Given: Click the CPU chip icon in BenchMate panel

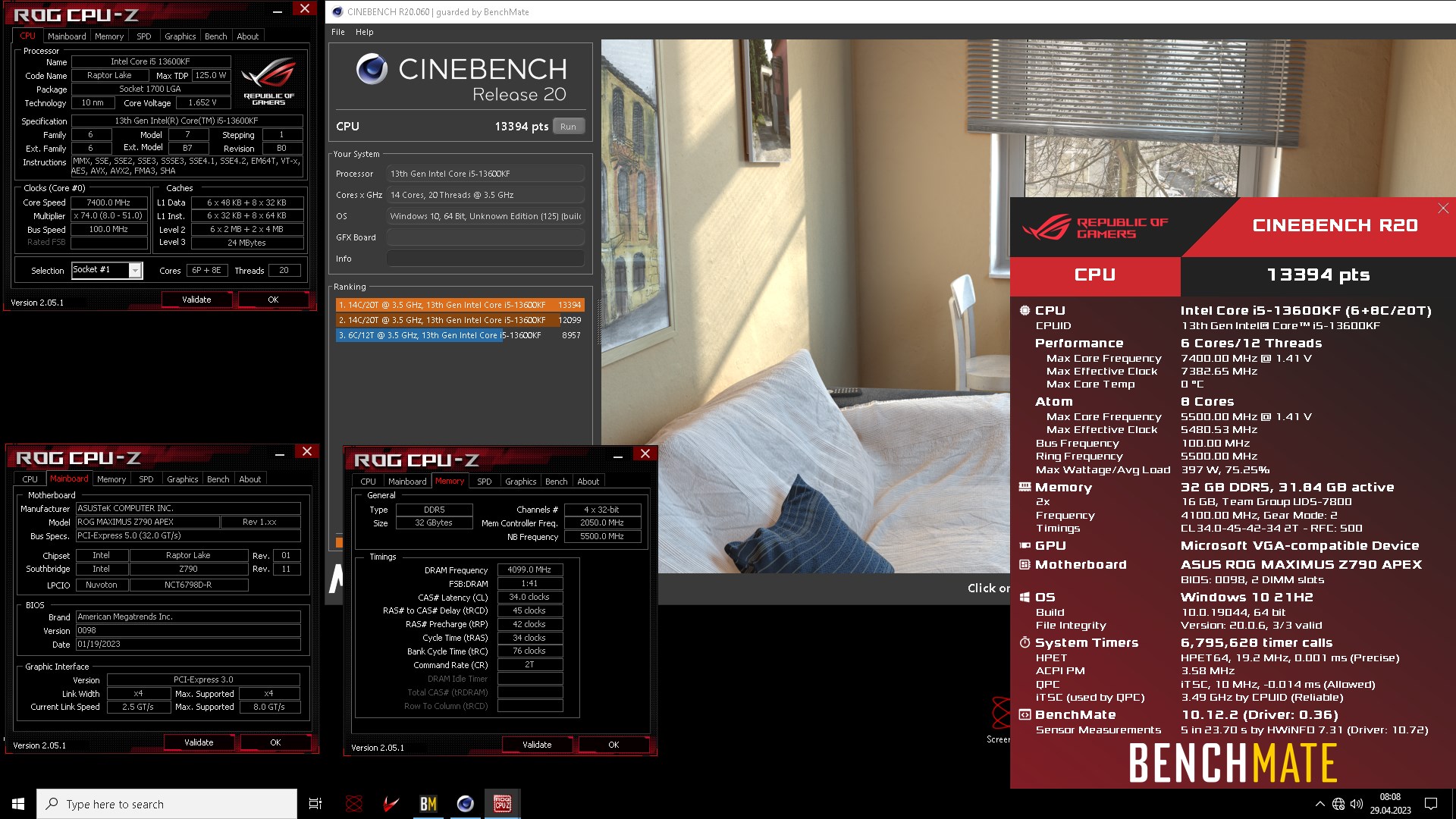Looking at the screenshot, I should click(1025, 310).
